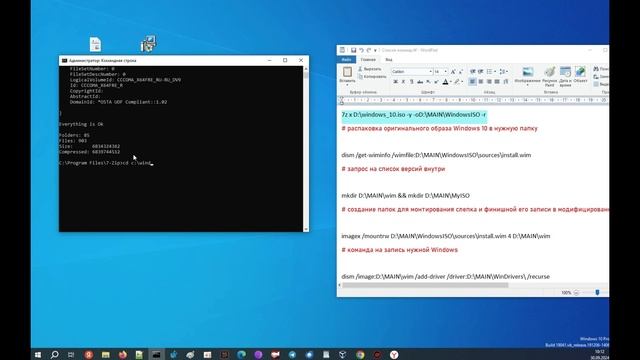The image size is (640, 360).
Task: Align text left in WordPad
Action: [472, 82]
